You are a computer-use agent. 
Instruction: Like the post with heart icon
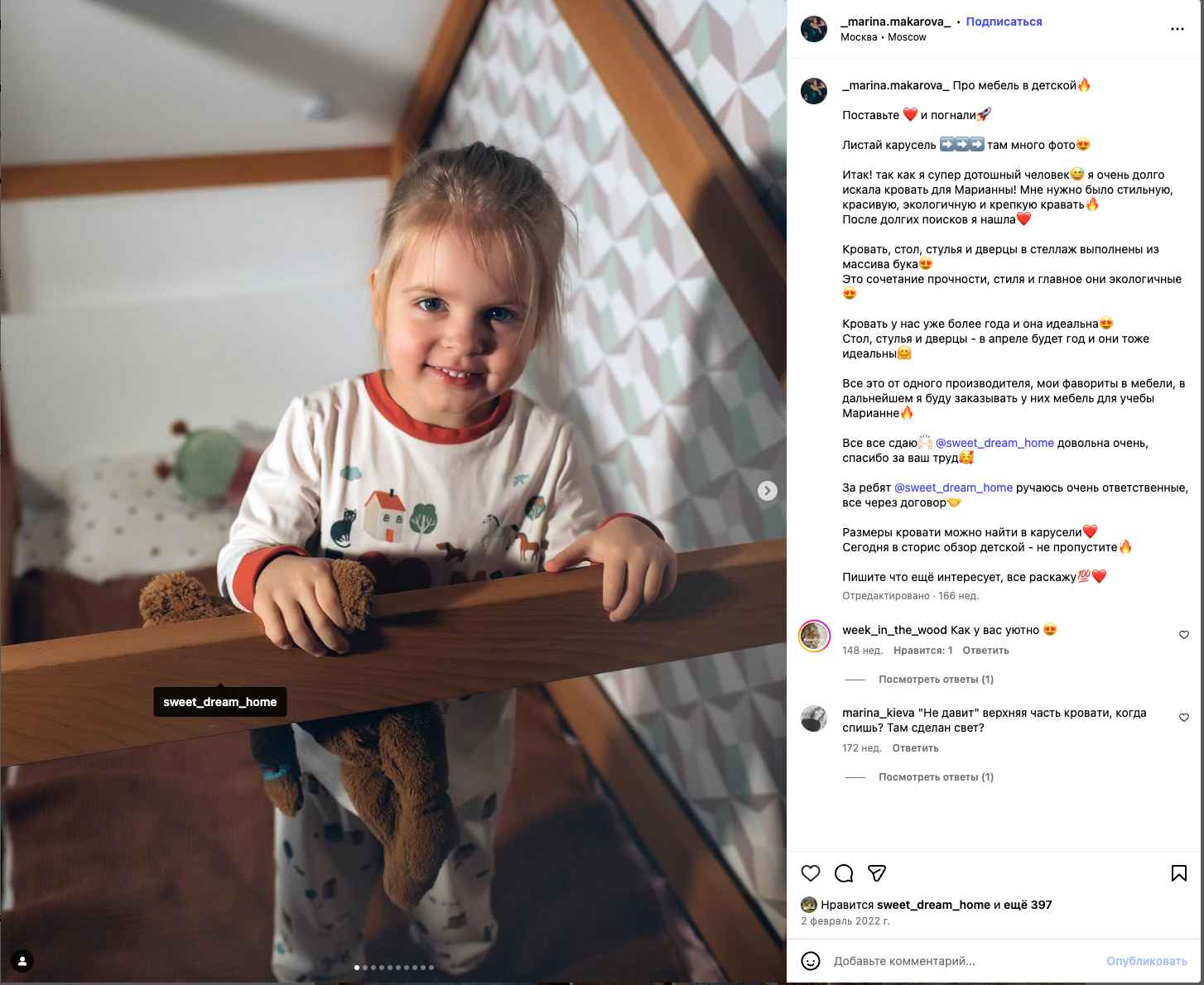[x=811, y=873]
